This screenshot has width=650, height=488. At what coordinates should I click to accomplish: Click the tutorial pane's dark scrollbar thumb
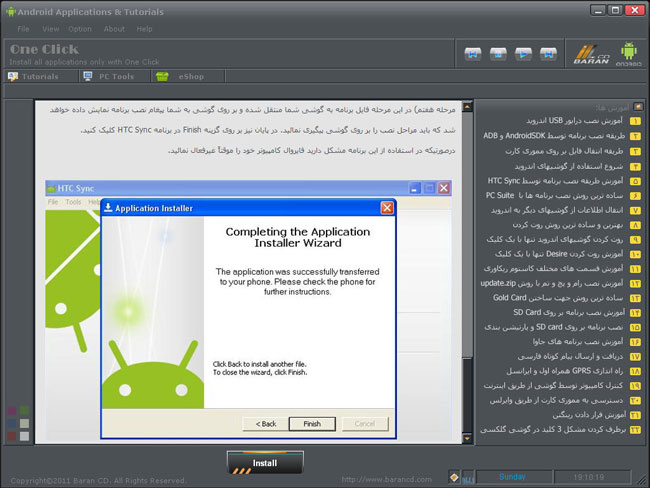tap(467, 395)
